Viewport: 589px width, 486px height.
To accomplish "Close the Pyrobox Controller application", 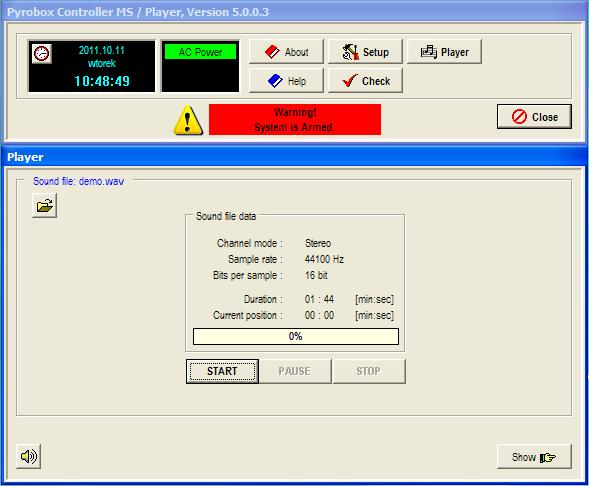I will coord(534,117).
